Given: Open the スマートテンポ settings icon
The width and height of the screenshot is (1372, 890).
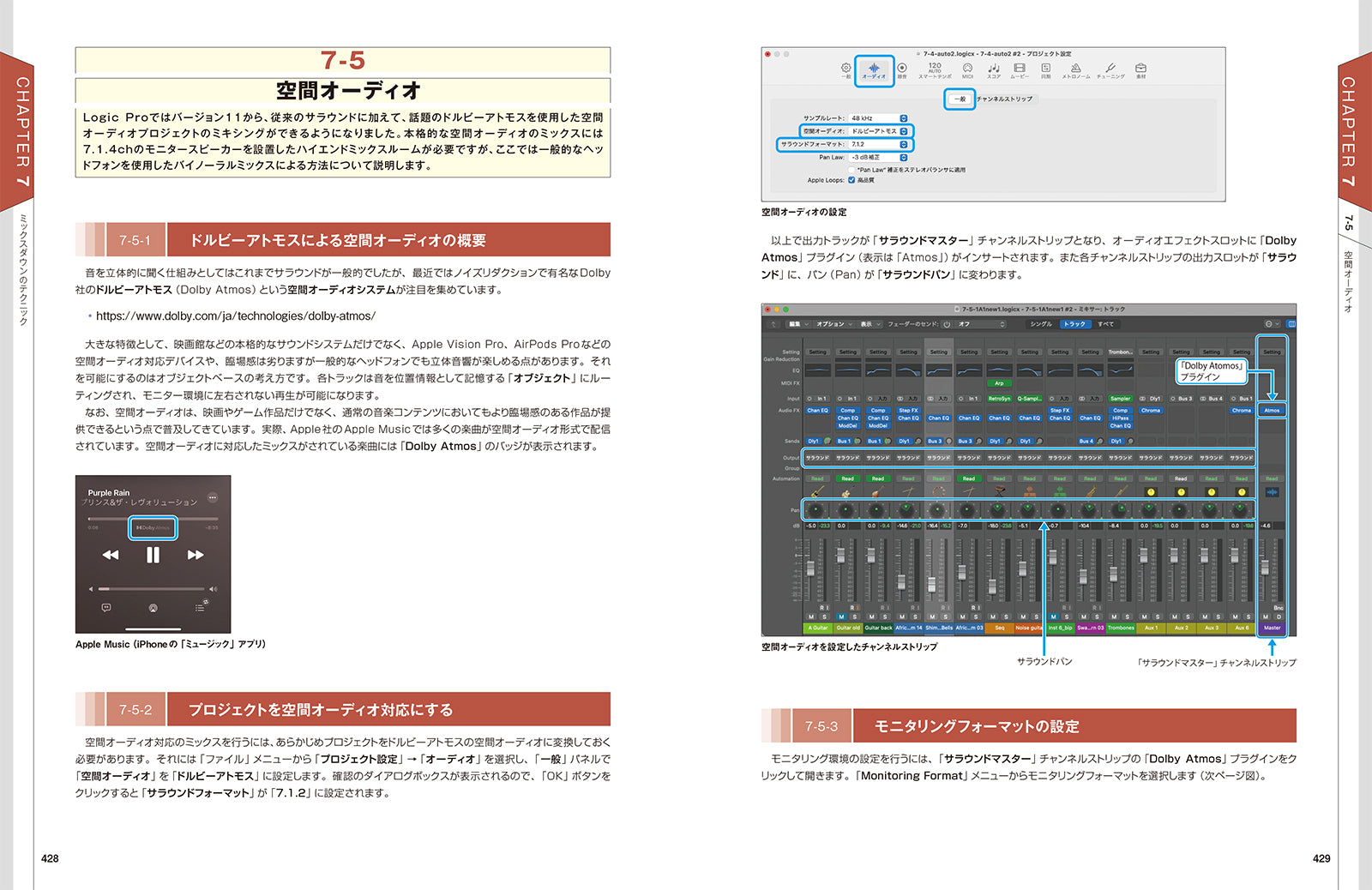Looking at the screenshot, I should pyautogui.click(x=935, y=69).
